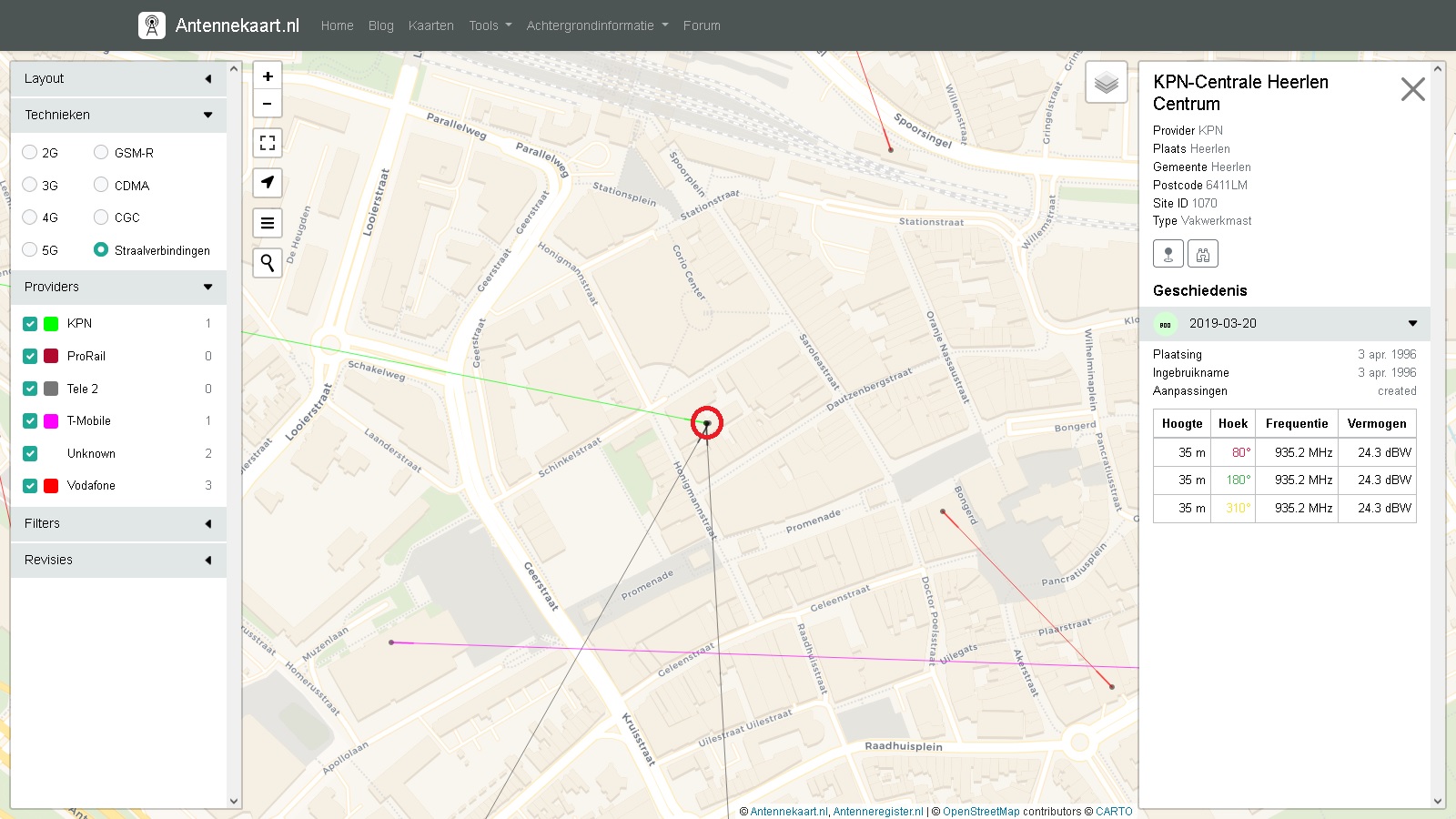The height and width of the screenshot is (819, 1456).
Task: Zoom out on the map
Action: coord(268,104)
